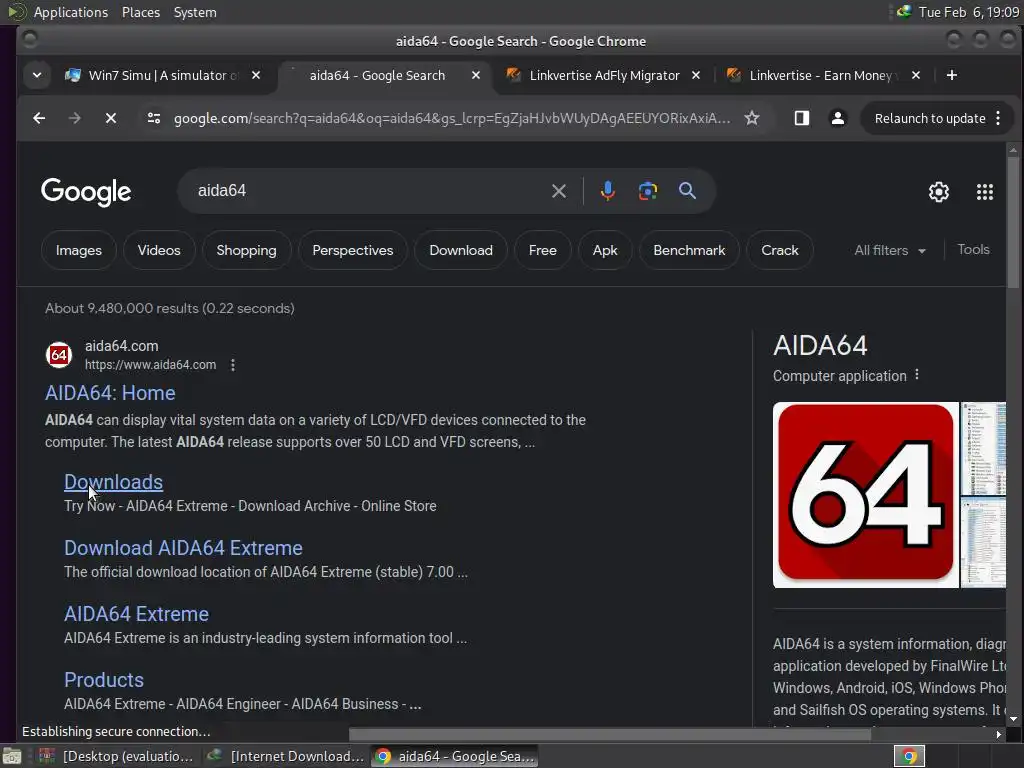Click the forward navigation arrow

74,118
